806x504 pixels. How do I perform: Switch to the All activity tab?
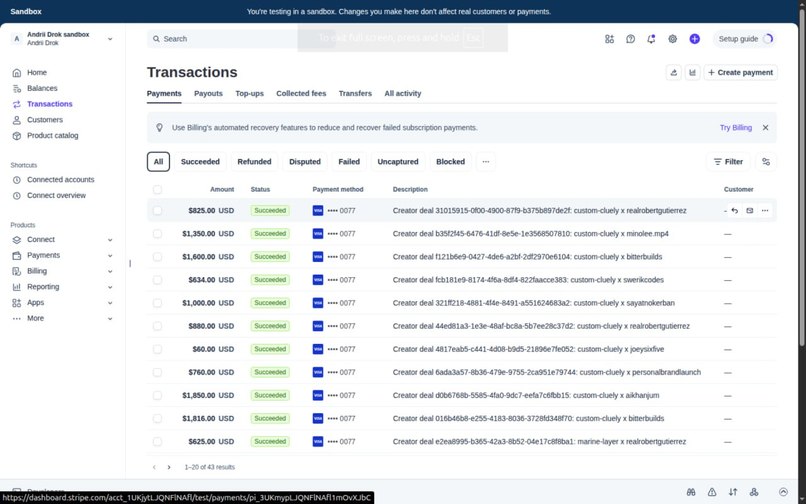(x=402, y=94)
